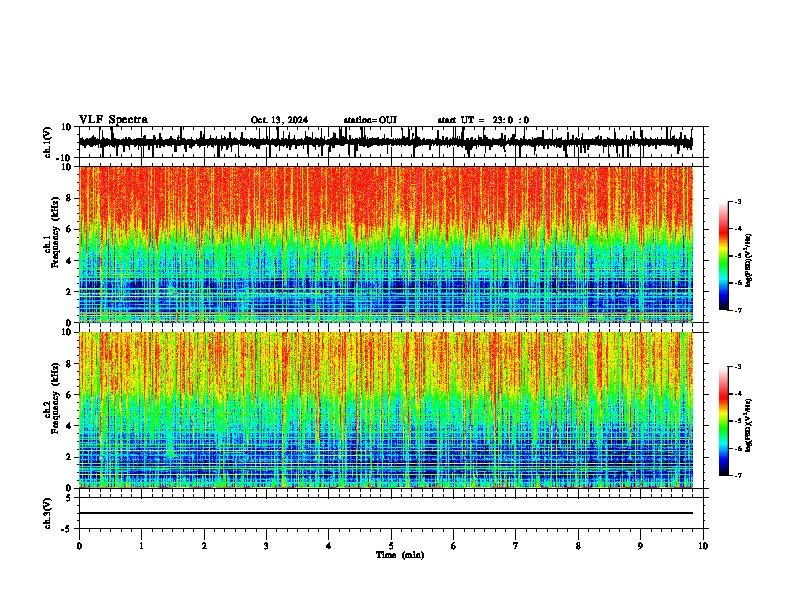Viewport: 792px width, 612px height.
Task: Click the 'Time (min)' axis label
Action: click(x=400, y=555)
